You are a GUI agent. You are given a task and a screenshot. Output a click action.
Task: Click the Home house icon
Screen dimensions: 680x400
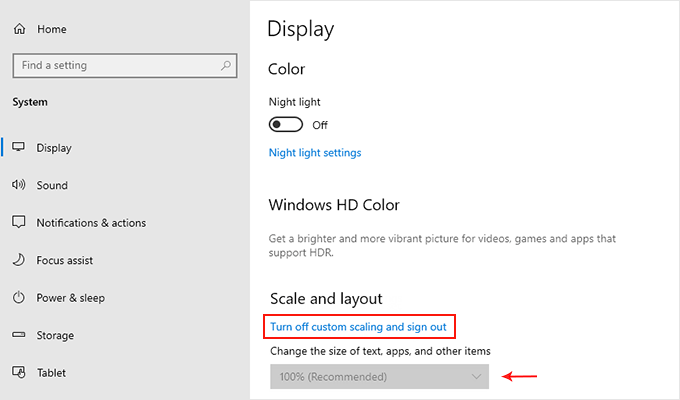tap(18, 29)
